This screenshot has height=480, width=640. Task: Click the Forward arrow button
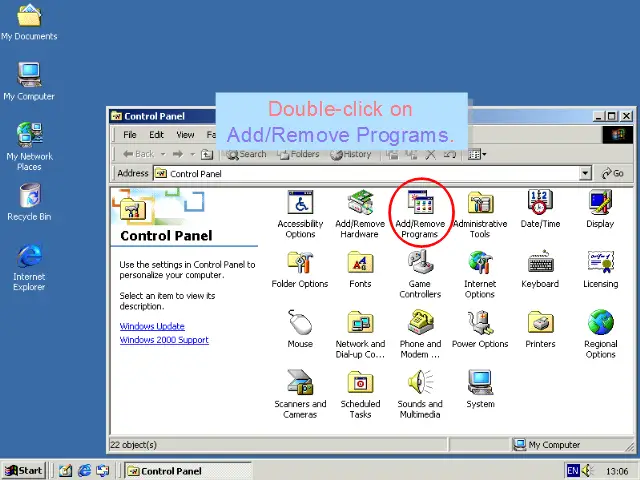[x=178, y=154]
